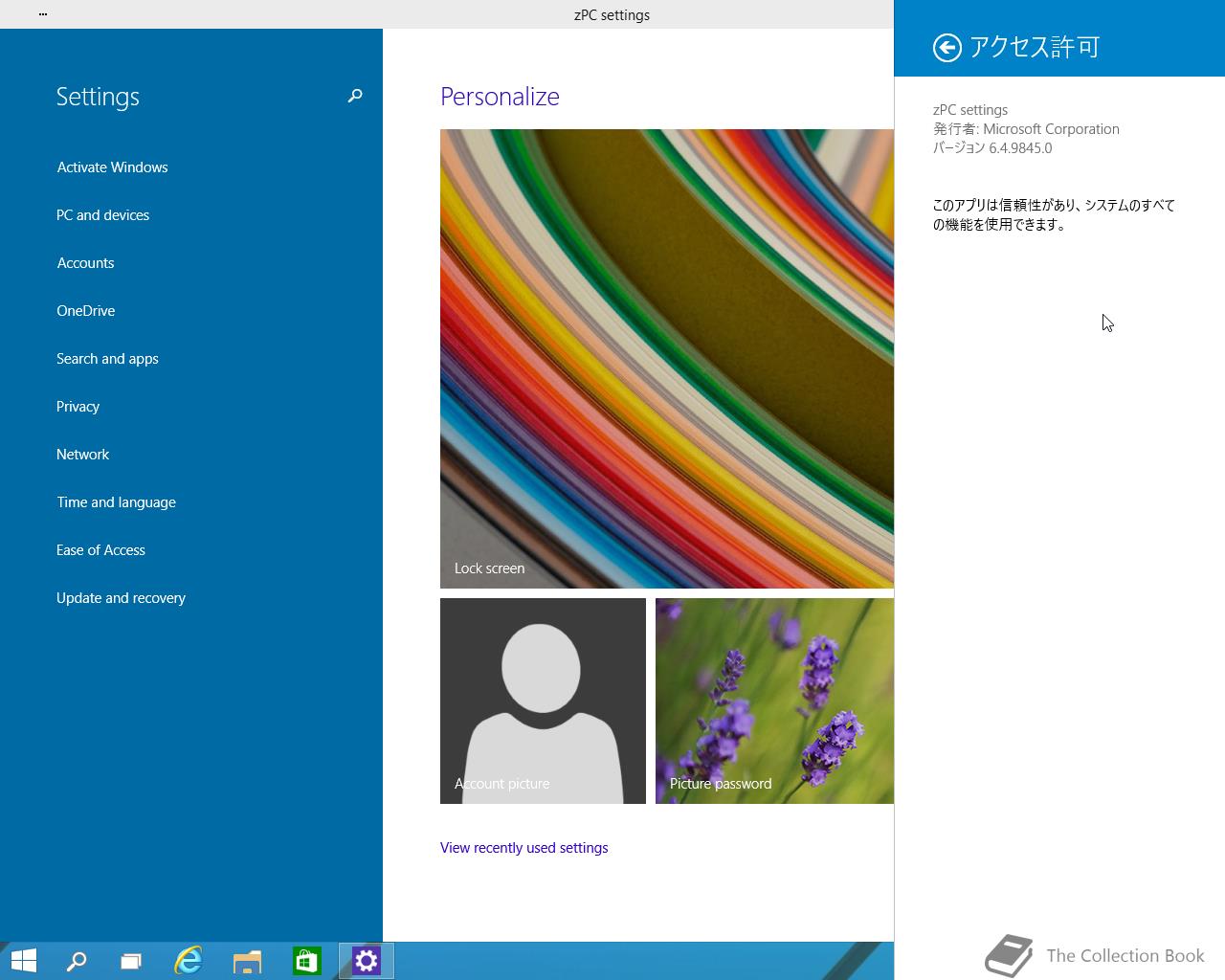This screenshot has height=980, width=1225.
Task: Click the Settings heading
Action: 98,97
